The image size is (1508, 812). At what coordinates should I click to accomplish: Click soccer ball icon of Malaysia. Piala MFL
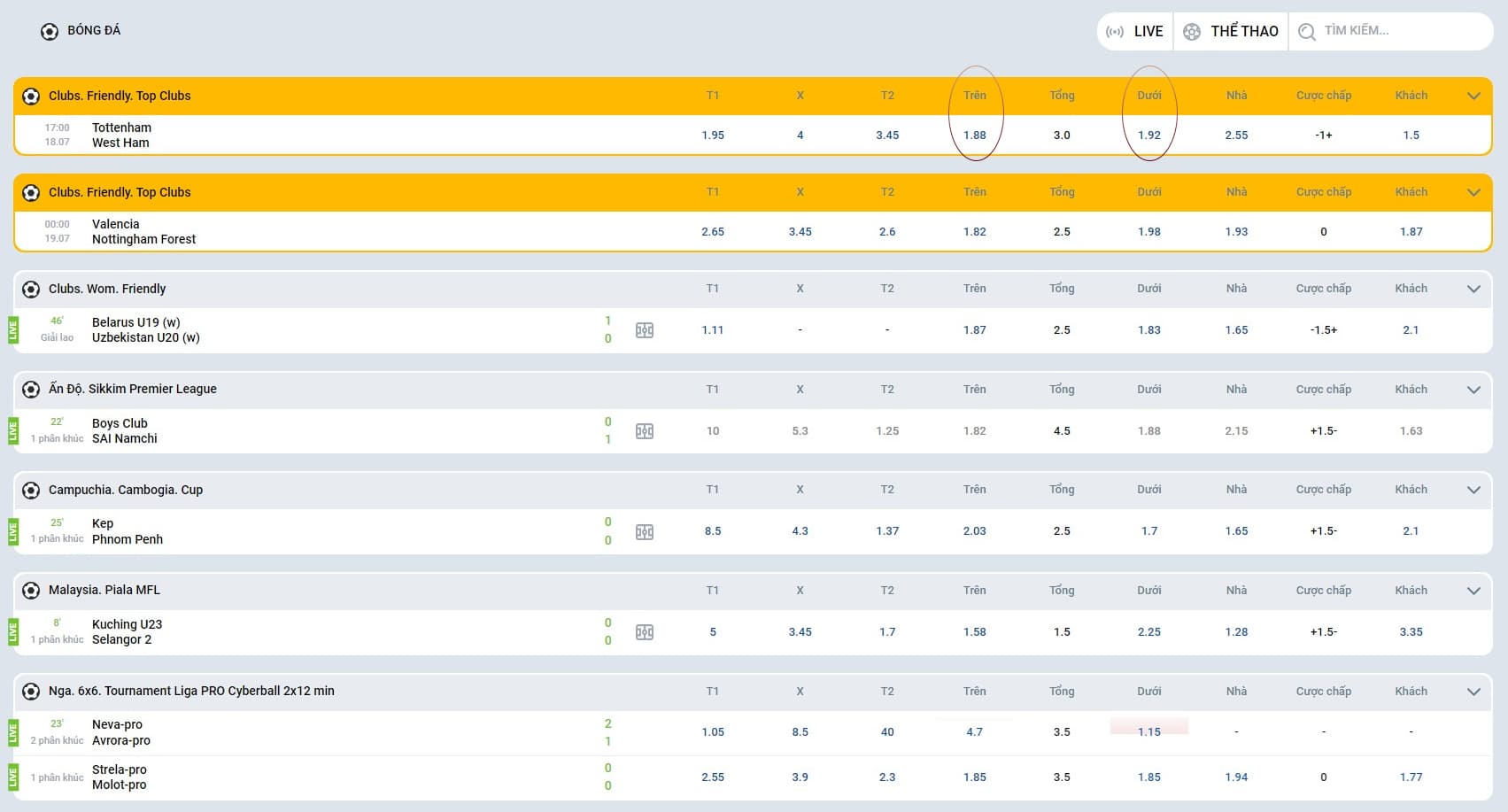click(31, 591)
